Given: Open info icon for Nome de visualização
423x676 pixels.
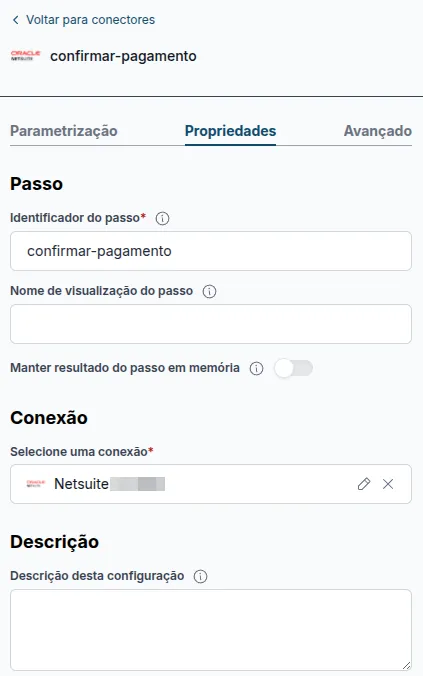Looking at the screenshot, I should 210,291.
